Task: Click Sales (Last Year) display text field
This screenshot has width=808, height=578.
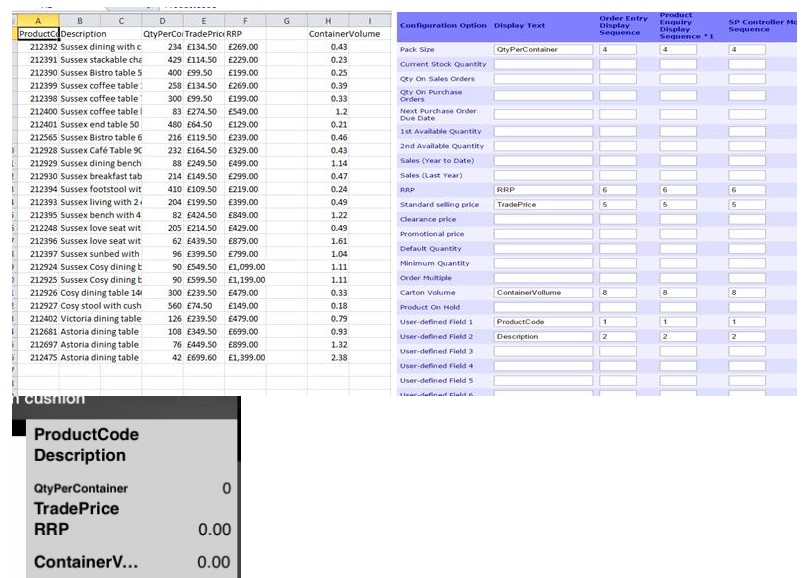Action: click(543, 176)
